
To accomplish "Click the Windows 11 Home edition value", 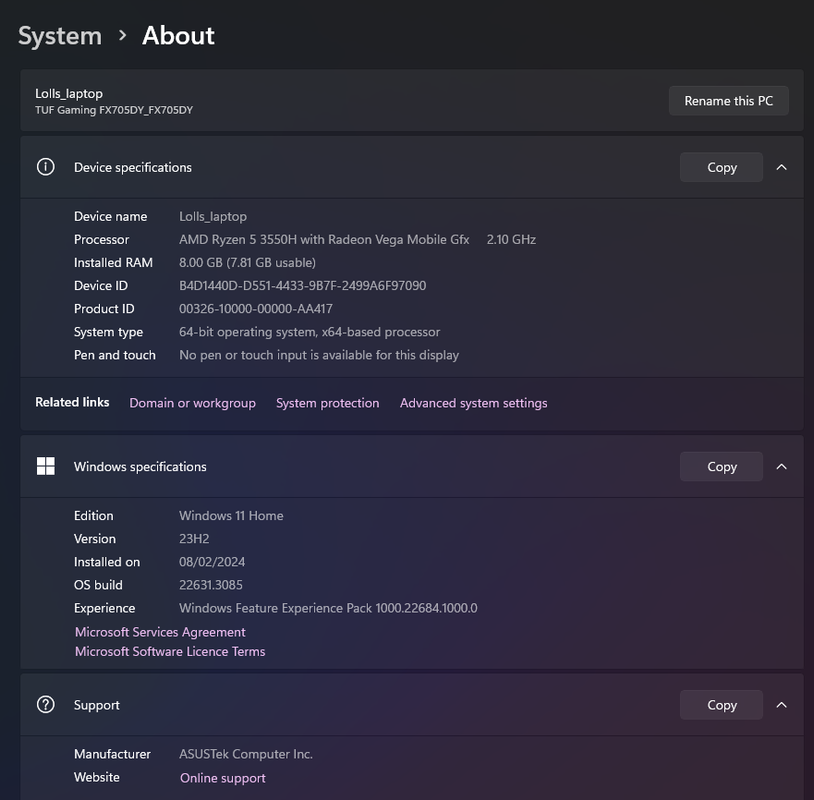I will 231,516.
